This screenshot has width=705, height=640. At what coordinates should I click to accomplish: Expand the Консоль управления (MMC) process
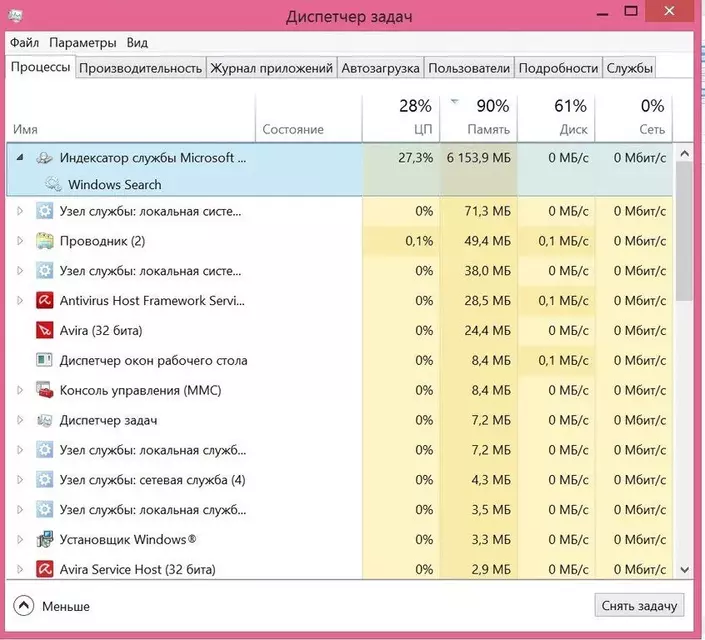point(20,390)
